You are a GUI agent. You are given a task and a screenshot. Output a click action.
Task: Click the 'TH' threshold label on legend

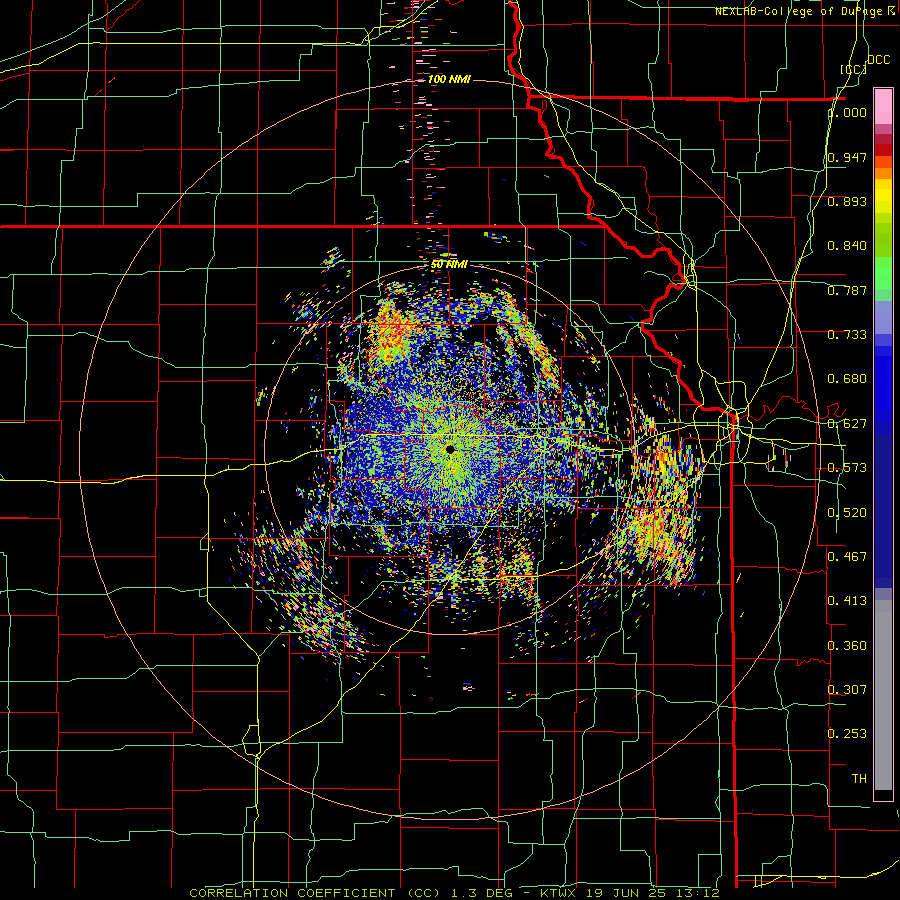click(859, 779)
